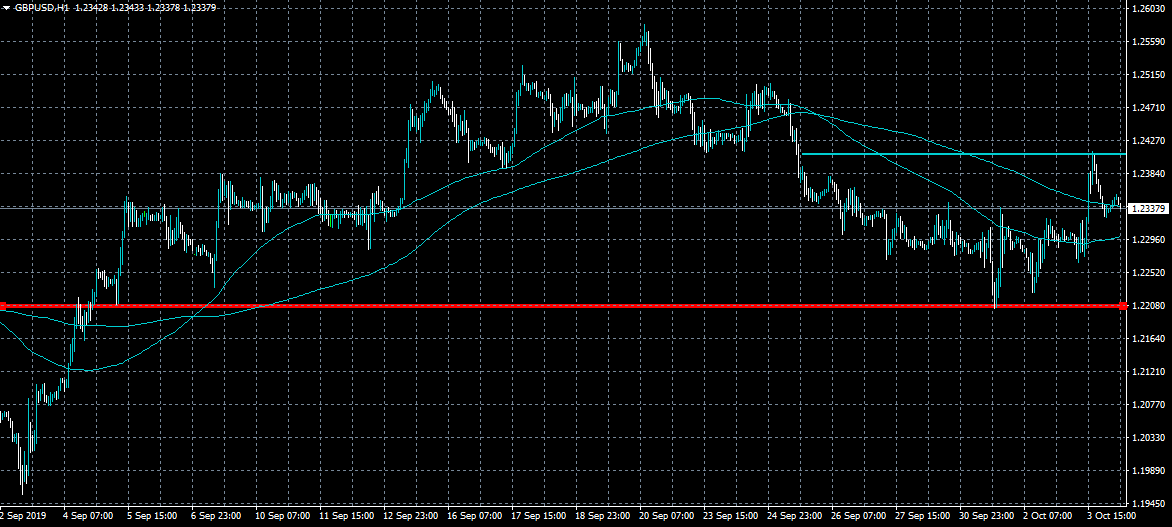Select the red horizontal support line

coord(564,306)
